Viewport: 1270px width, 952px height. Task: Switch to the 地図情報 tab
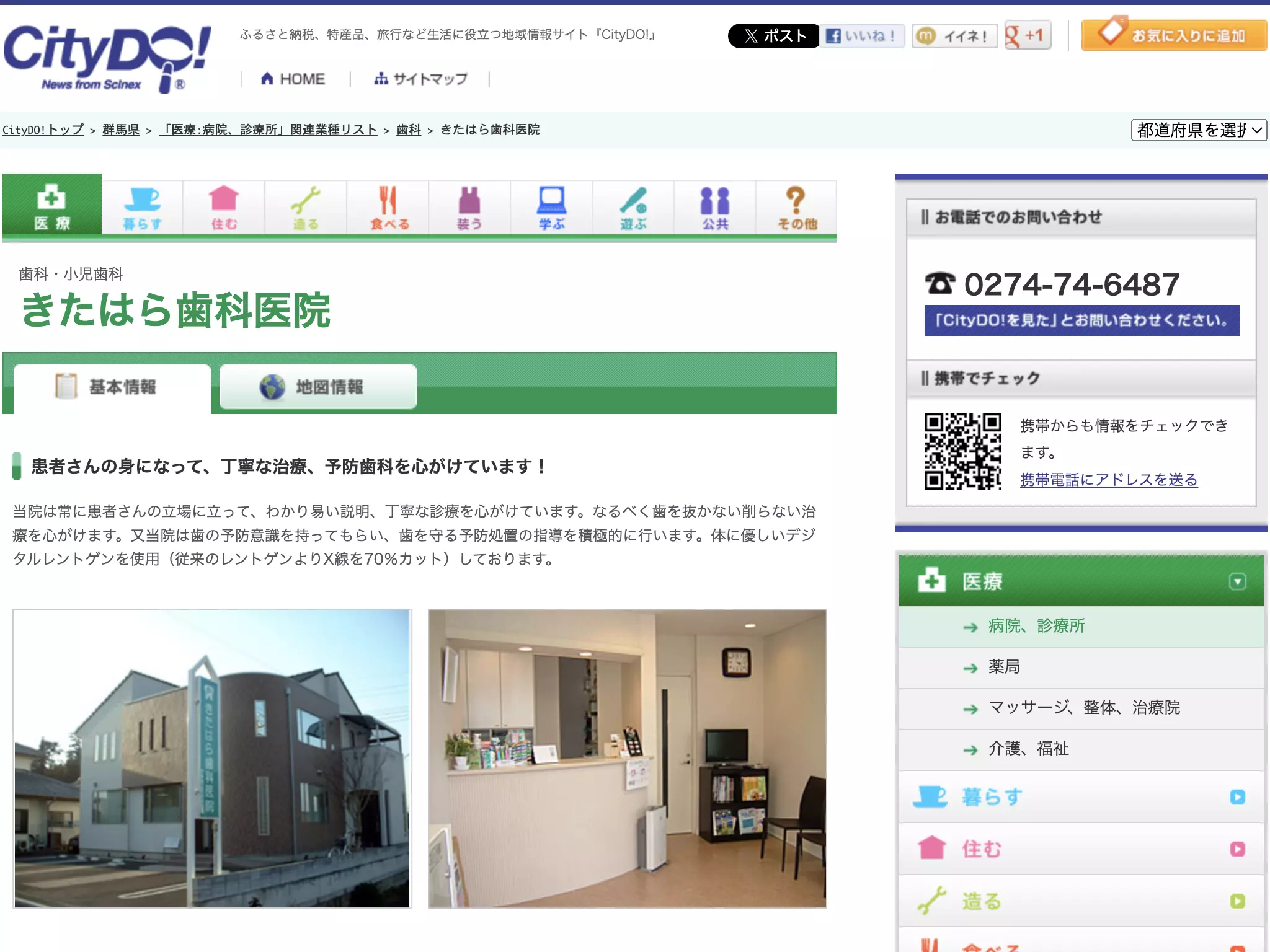click(x=318, y=387)
